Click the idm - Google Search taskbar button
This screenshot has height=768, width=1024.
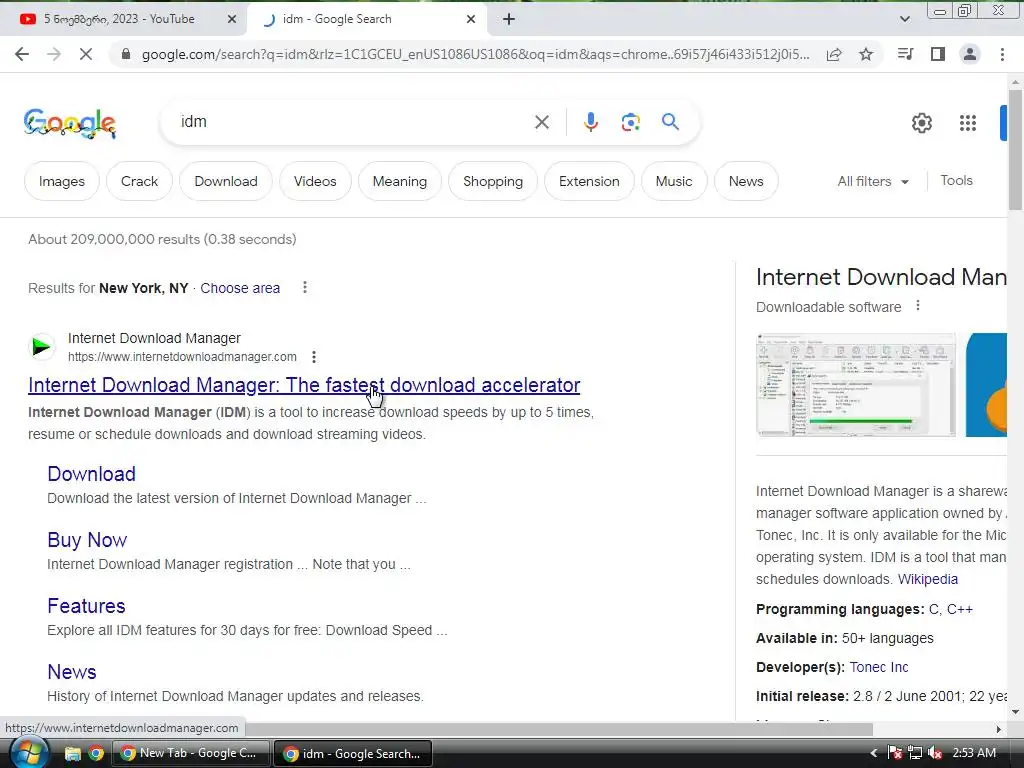pyautogui.click(x=353, y=754)
